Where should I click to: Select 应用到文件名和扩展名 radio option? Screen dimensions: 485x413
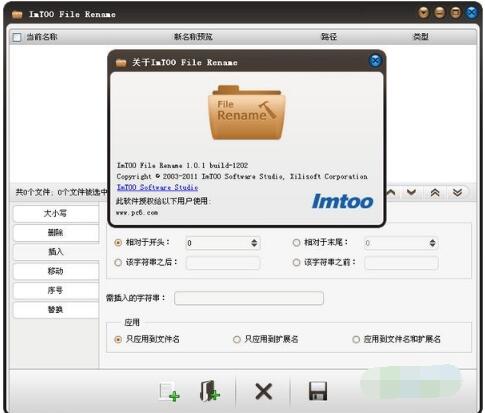pos(356,339)
